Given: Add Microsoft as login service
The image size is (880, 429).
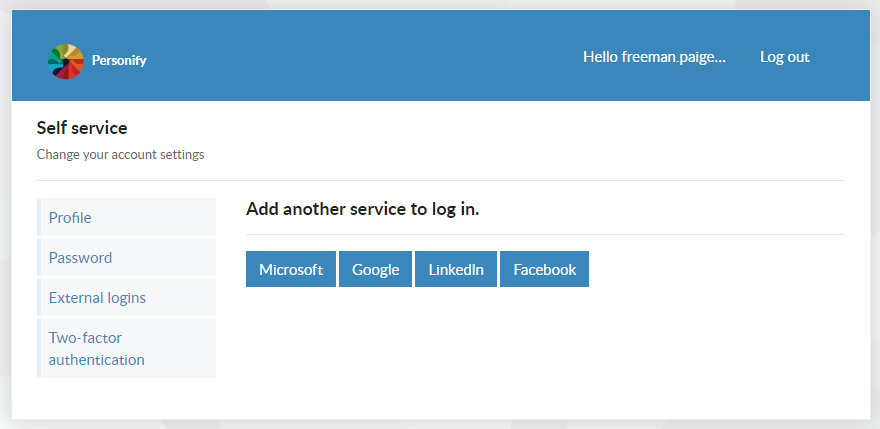Looking at the screenshot, I should 291,269.
